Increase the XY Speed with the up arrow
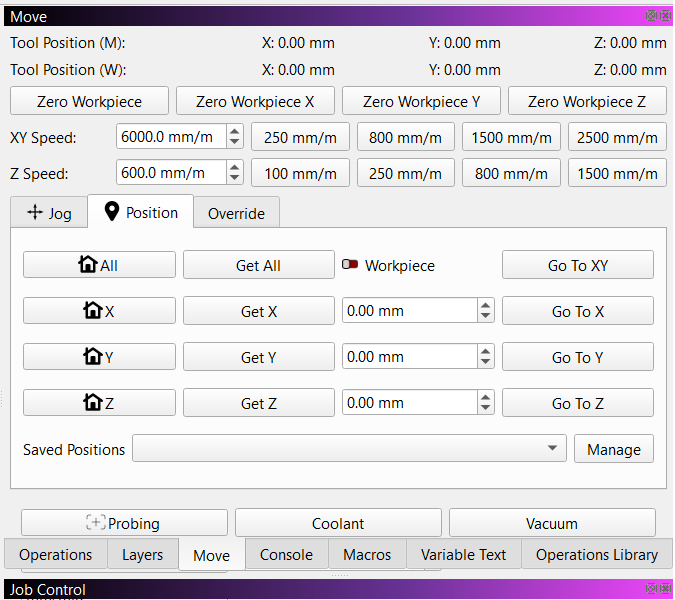Image resolution: width=675 pixels, height=600 pixels. point(234,132)
